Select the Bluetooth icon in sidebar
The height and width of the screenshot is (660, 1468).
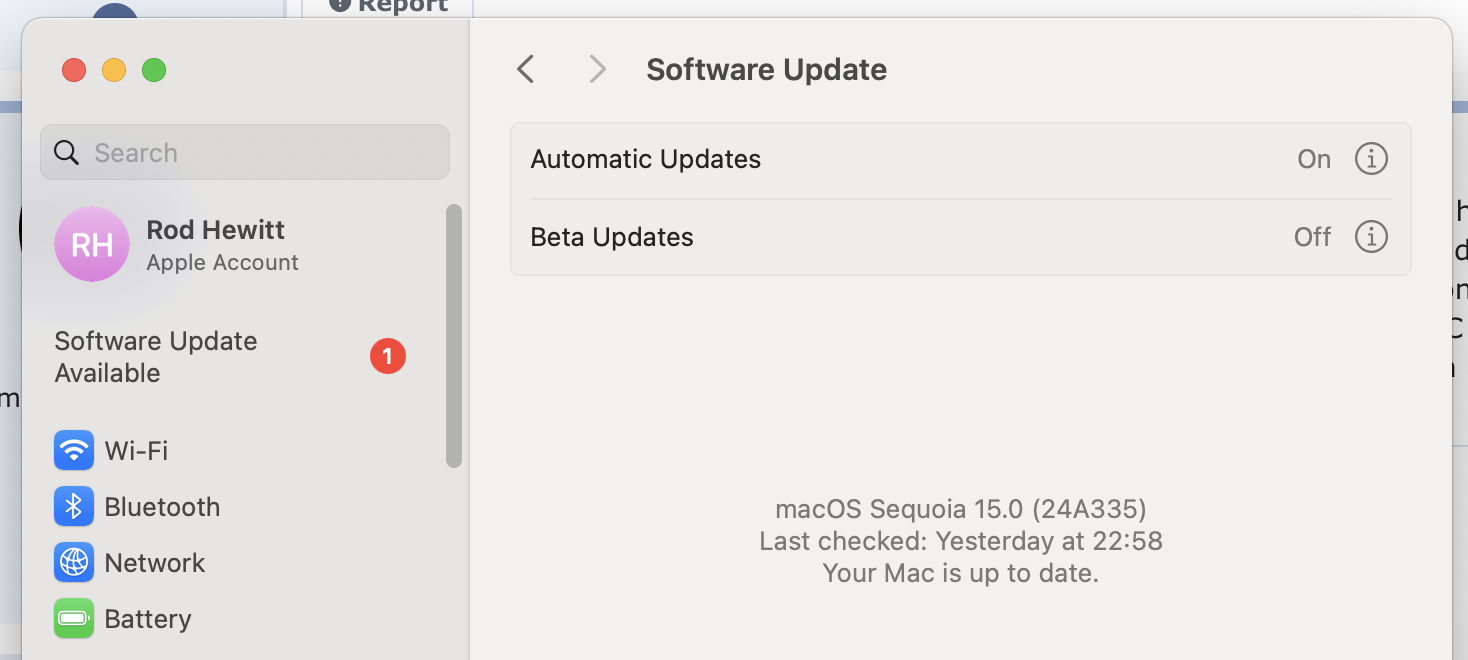(x=73, y=507)
